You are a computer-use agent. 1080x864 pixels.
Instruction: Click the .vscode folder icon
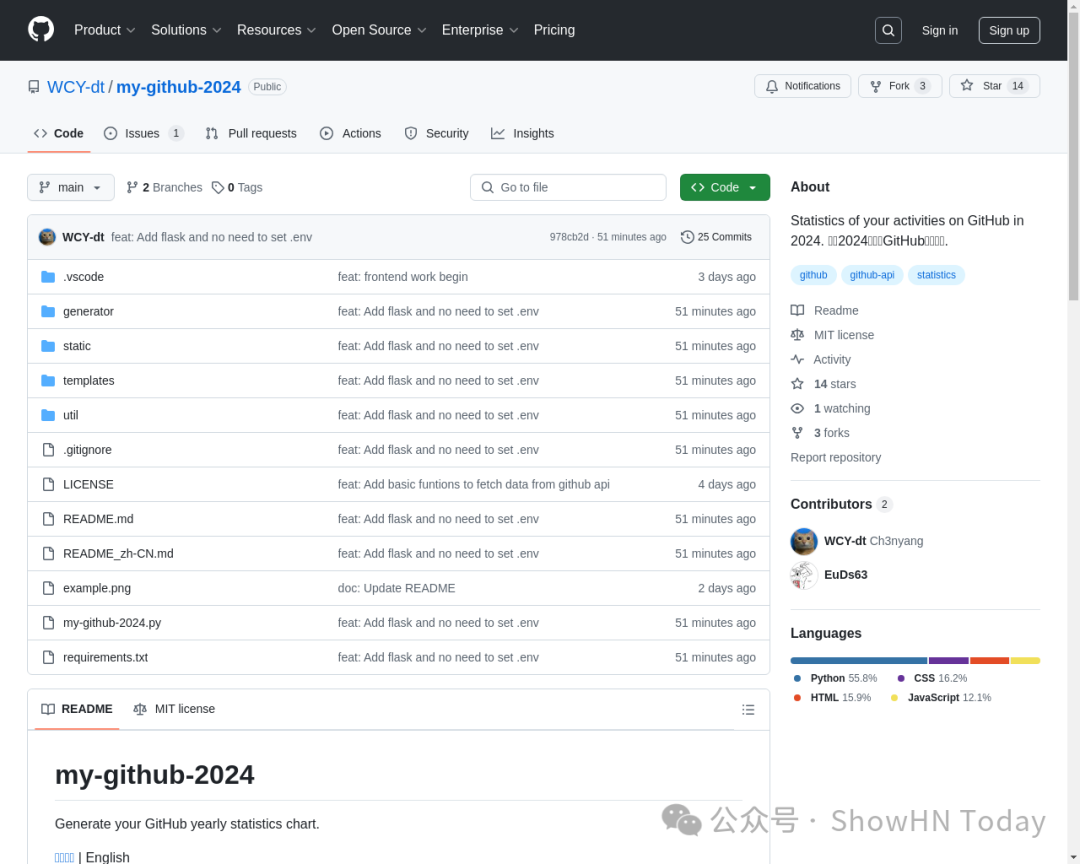[48, 277]
